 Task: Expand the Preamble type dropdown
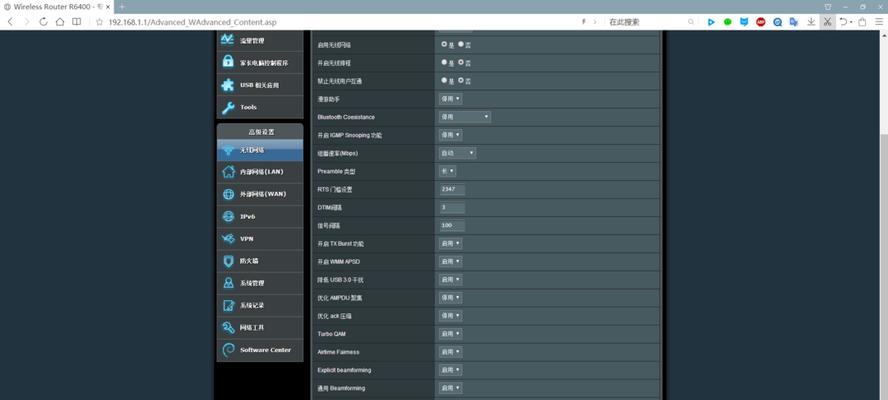pos(448,171)
